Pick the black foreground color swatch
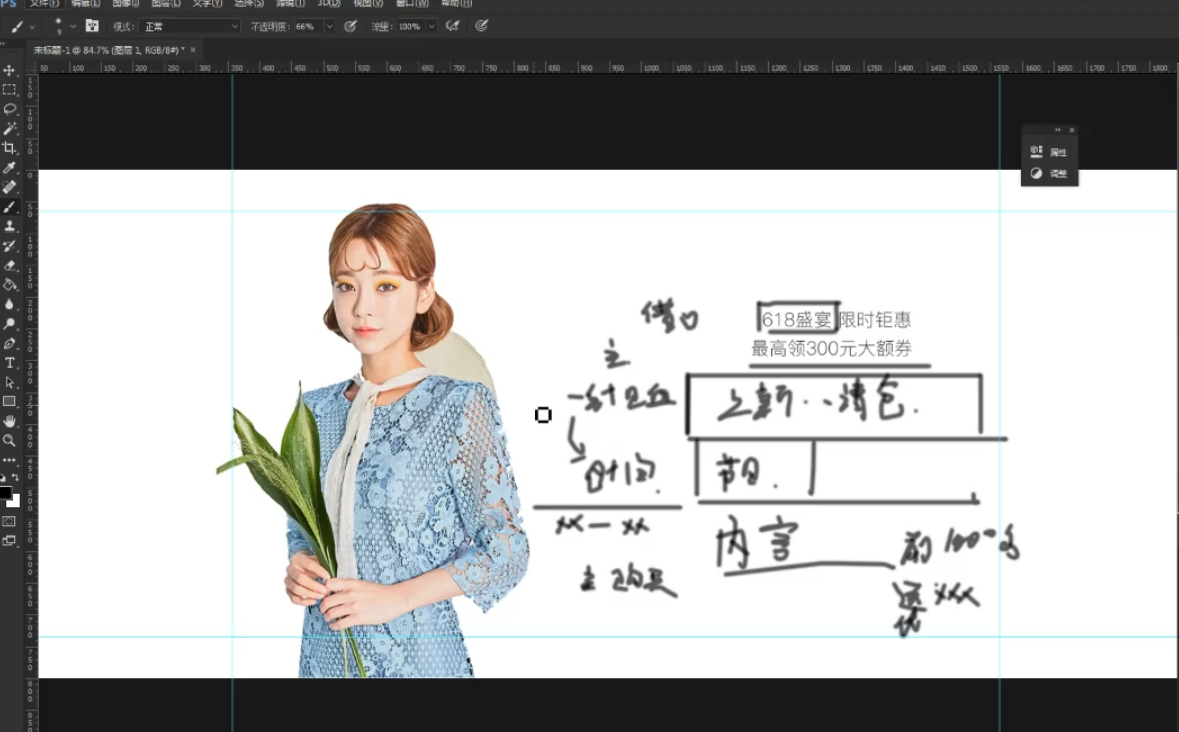The height and width of the screenshot is (732, 1179). (x=5, y=493)
